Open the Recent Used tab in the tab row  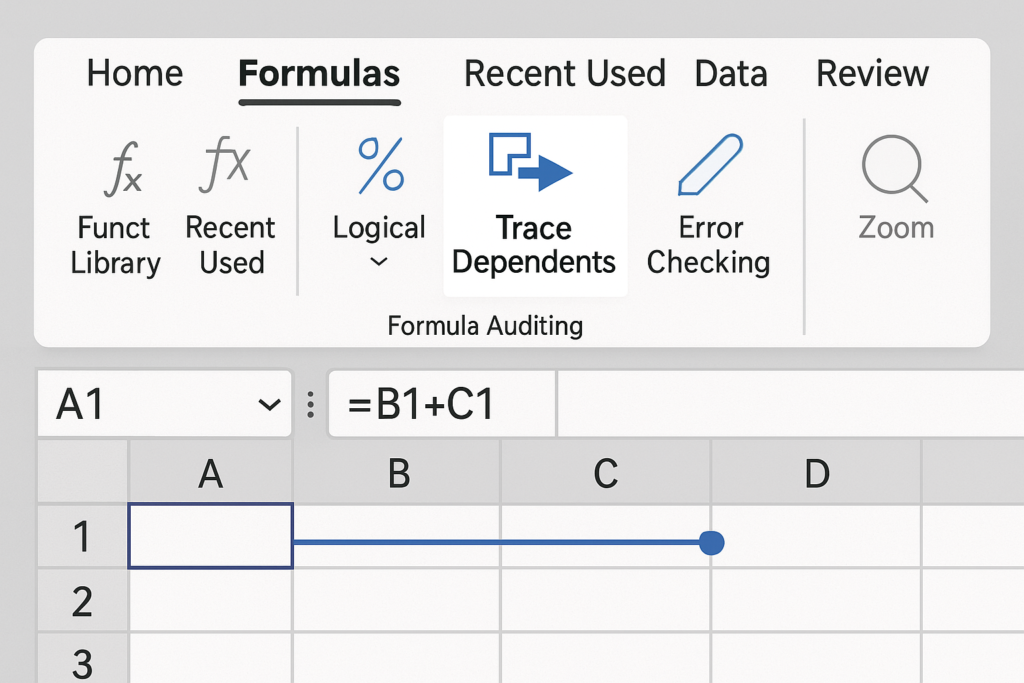click(x=564, y=74)
